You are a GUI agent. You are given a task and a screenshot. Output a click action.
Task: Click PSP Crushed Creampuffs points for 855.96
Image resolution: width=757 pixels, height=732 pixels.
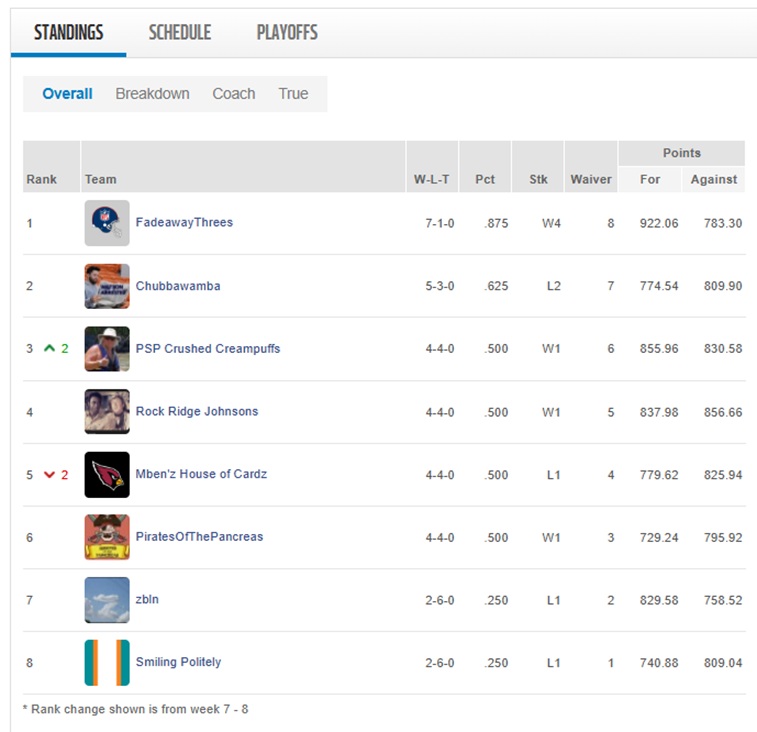659,349
